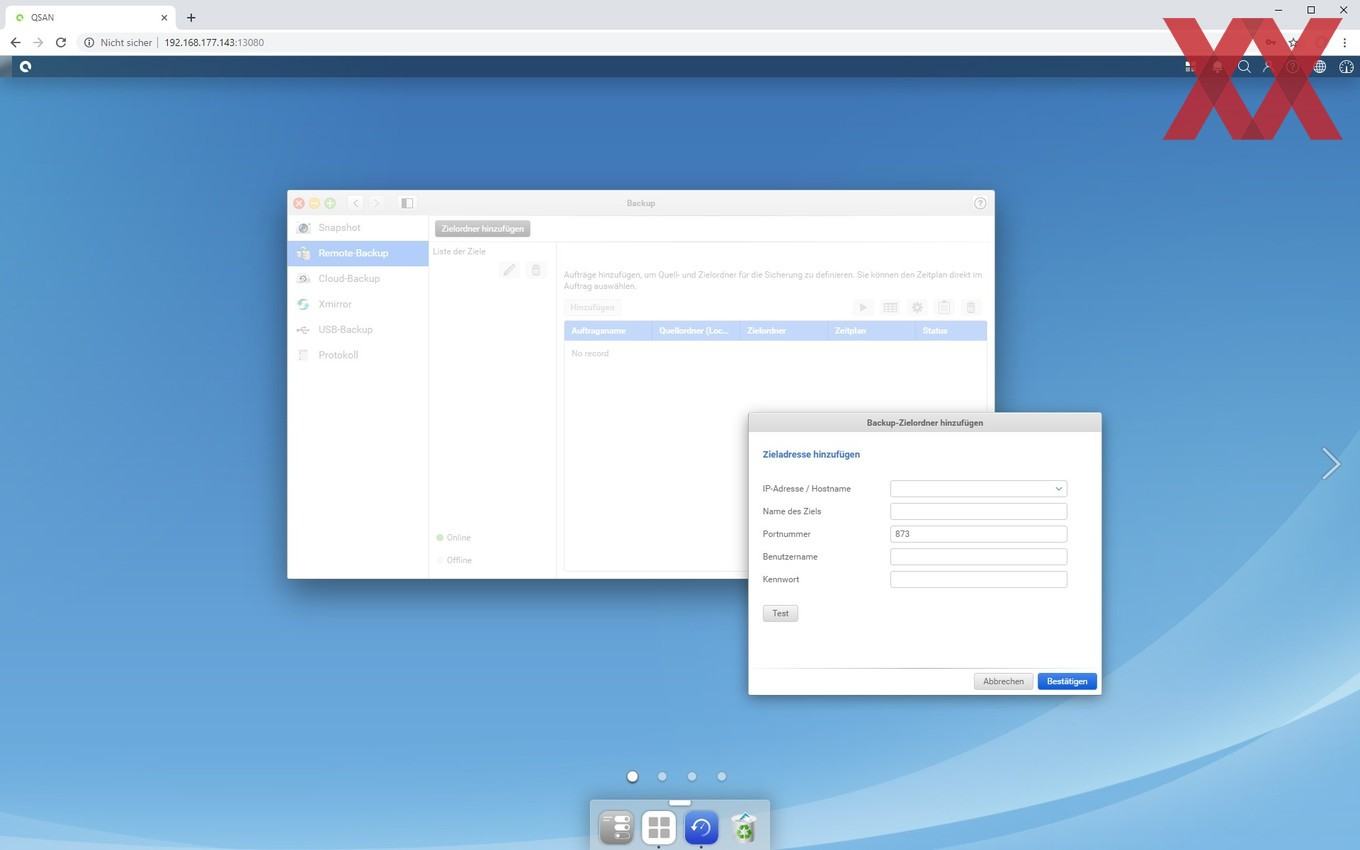The height and width of the screenshot is (850, 1360).
Task: Reload the page in the browser
Action: 61,43
